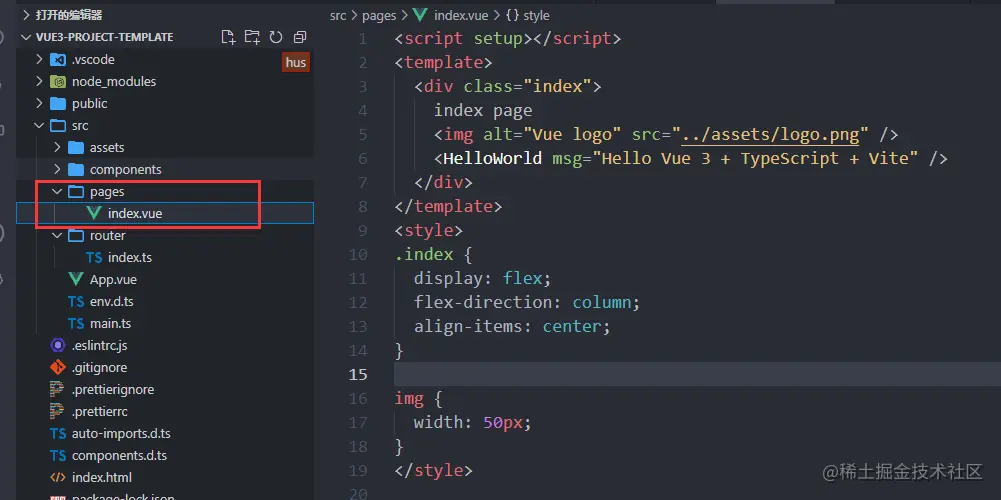Collapse all folders in explorer
The width and height of the screenshot is (1001, 500).
[300, 37]
